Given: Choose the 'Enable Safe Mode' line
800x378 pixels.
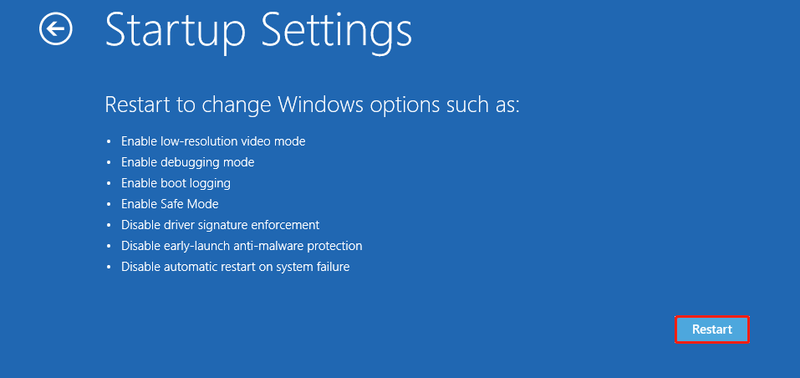Looking at the screenshot, I should [169, 204].
